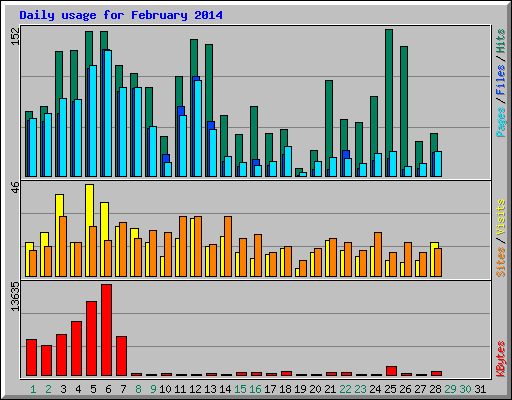
Task: Select day label "5" on the bottom axis
Action: (93, 389)
